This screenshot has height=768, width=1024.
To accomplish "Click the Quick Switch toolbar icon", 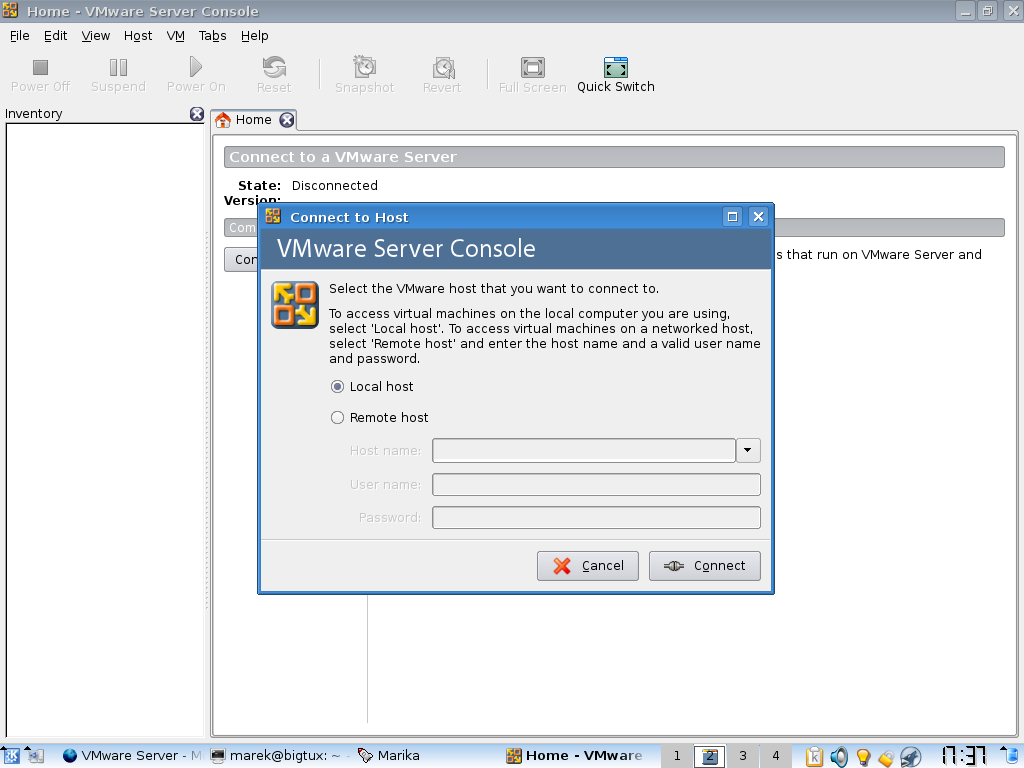I will pyautogui.click(x=615, y=68).
